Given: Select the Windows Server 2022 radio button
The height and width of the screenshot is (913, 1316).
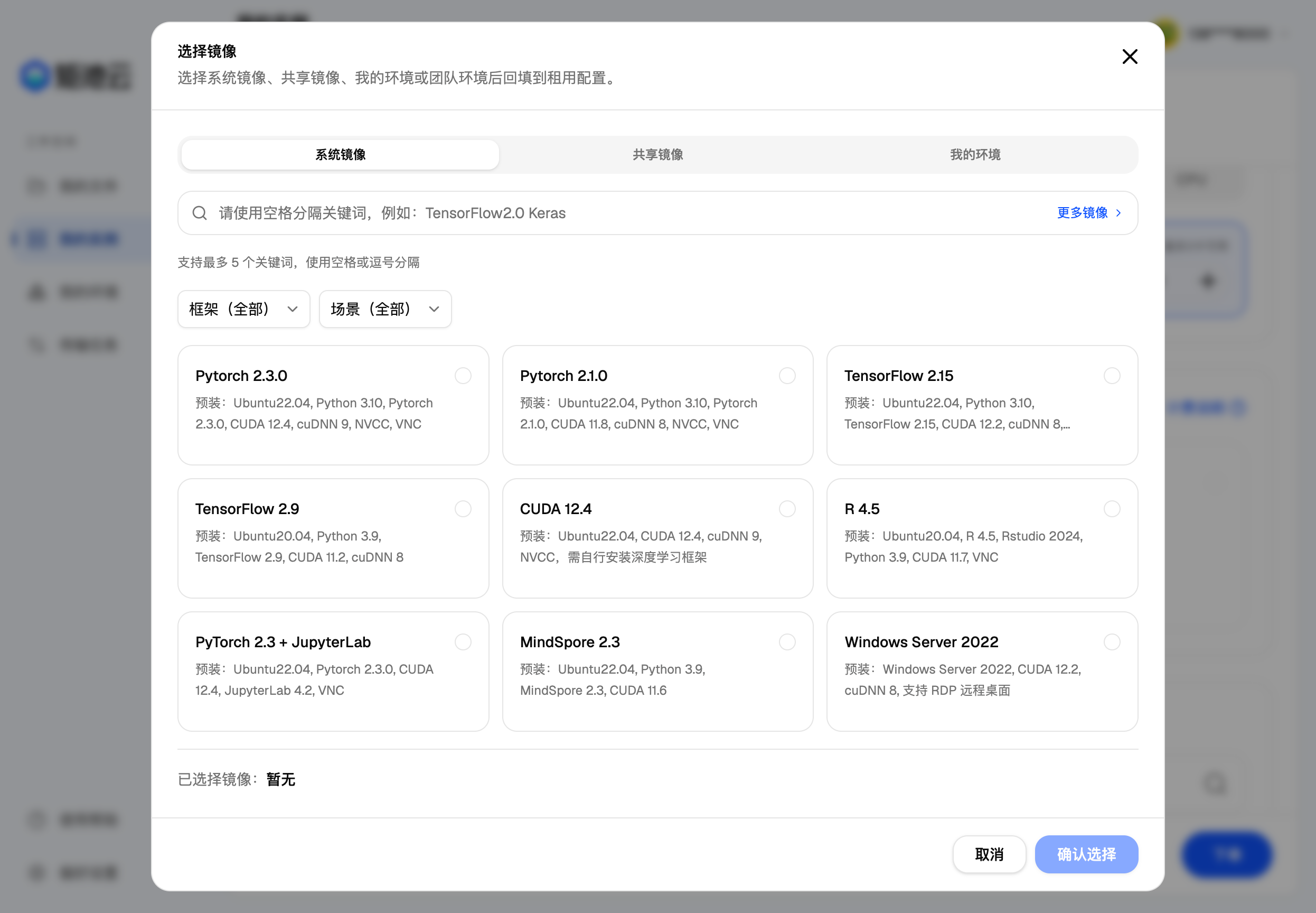Looking at the screenshot, I should (1112, 642).
